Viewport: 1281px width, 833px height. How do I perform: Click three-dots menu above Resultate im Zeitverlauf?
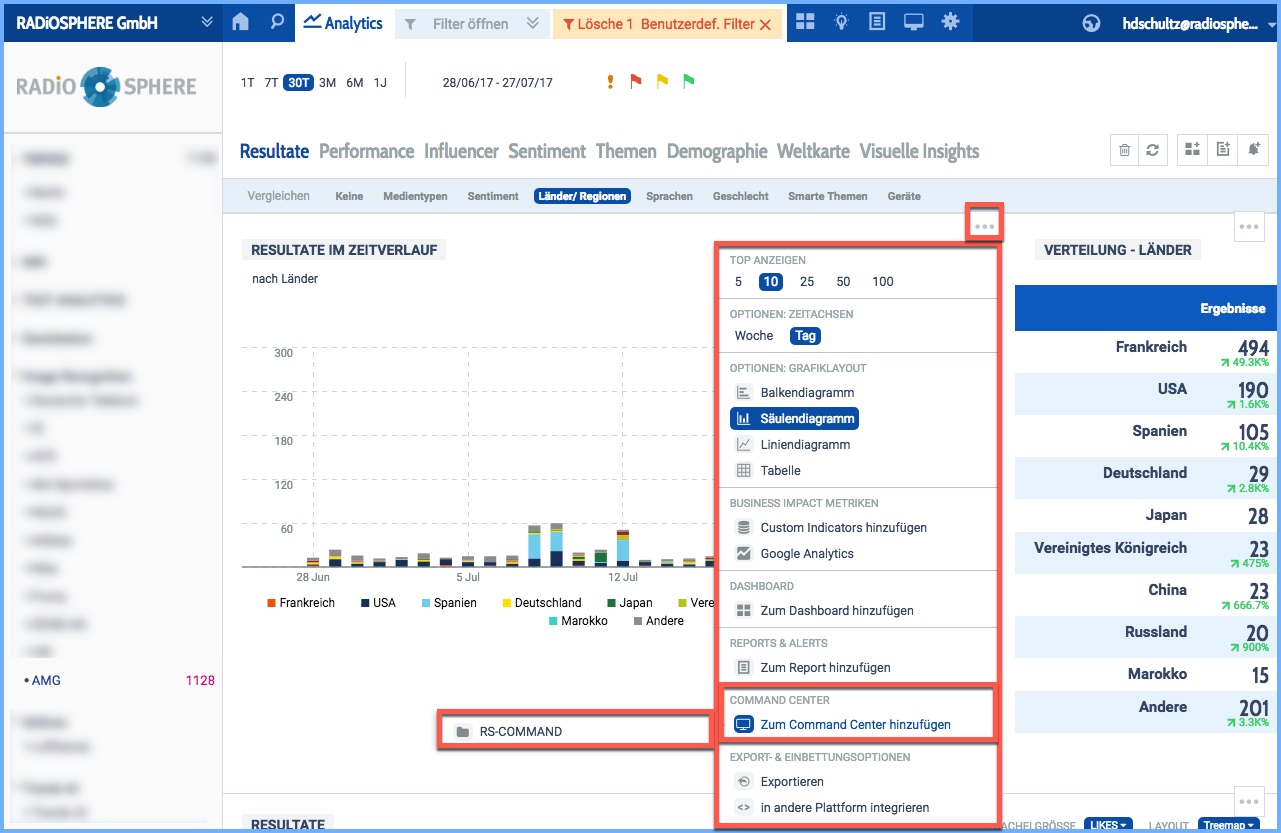(985, 226)
